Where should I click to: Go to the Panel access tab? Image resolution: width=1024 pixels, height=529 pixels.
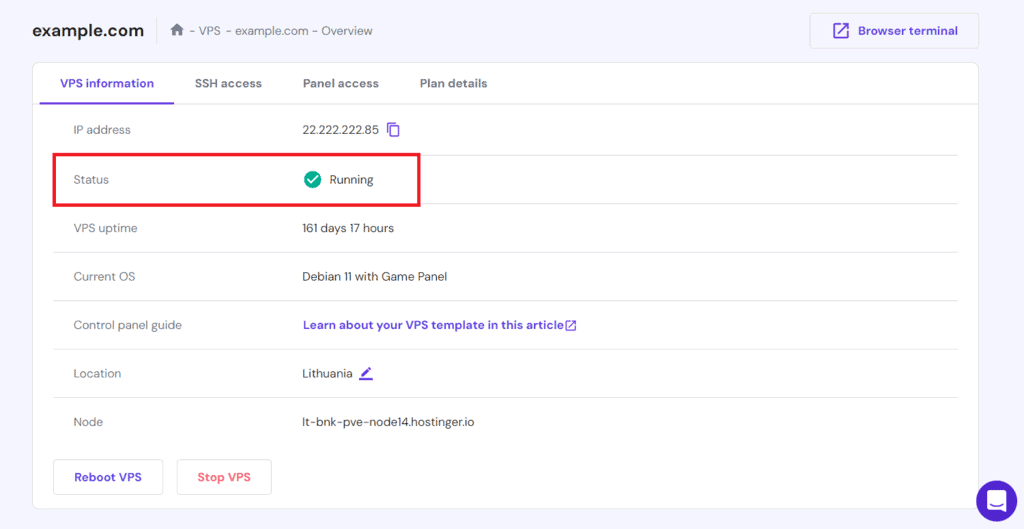(x=341, y=84)
